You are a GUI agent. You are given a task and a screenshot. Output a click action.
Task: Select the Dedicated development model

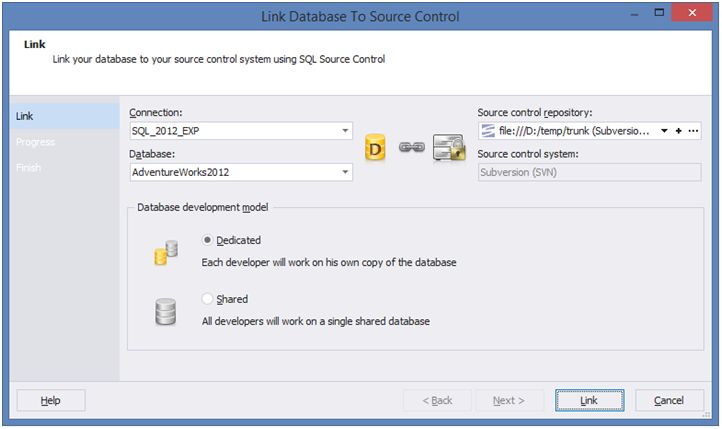[x=208, y=240]
